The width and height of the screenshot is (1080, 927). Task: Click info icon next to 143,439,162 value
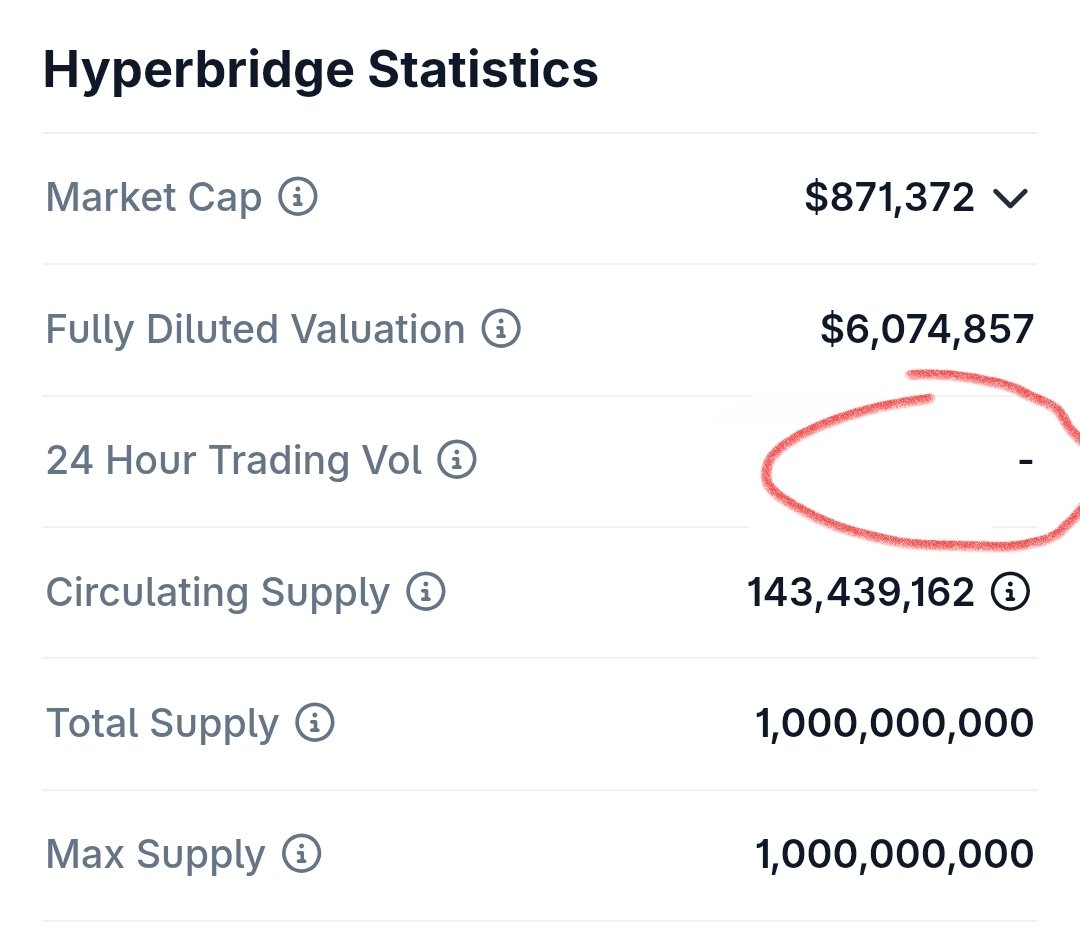(x=1010, y=592)
